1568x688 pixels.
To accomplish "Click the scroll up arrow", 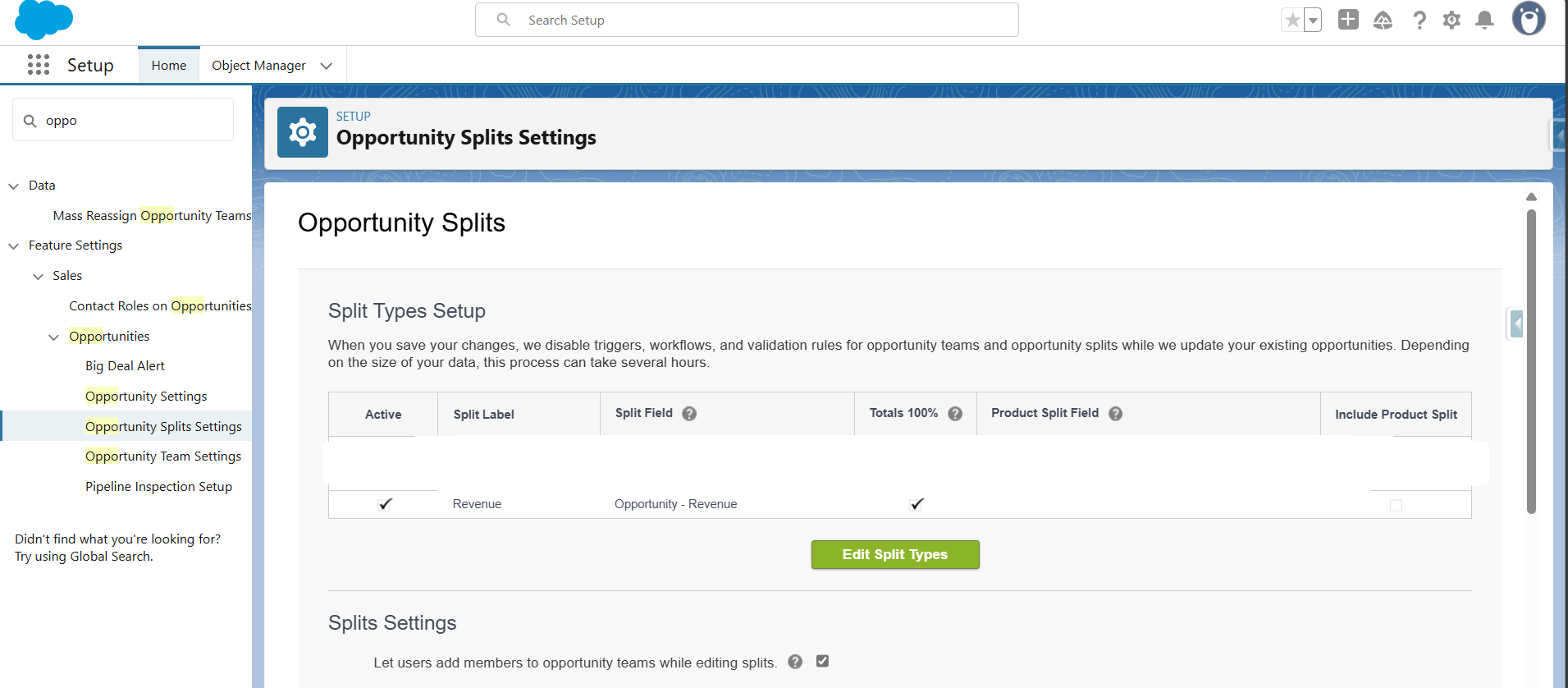I will pos(1531,197).
